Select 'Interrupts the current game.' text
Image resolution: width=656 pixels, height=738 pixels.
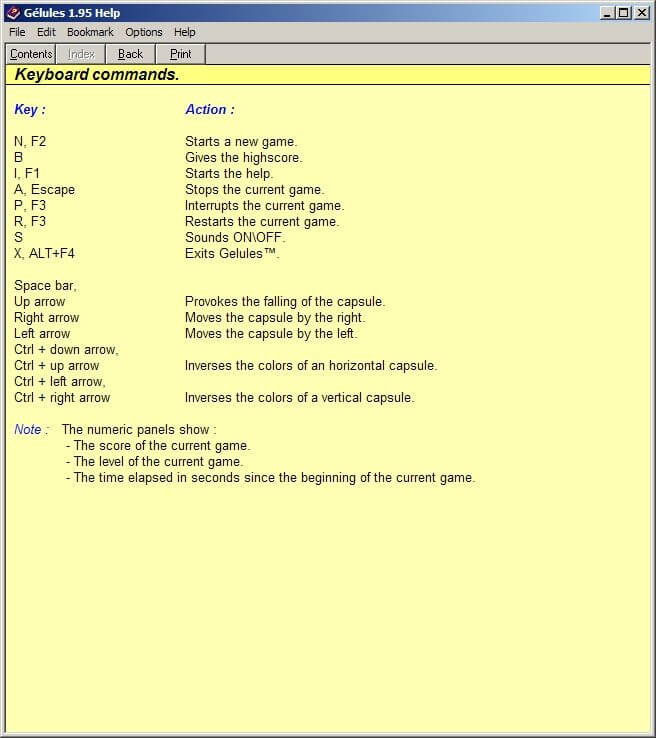point(264,205)
